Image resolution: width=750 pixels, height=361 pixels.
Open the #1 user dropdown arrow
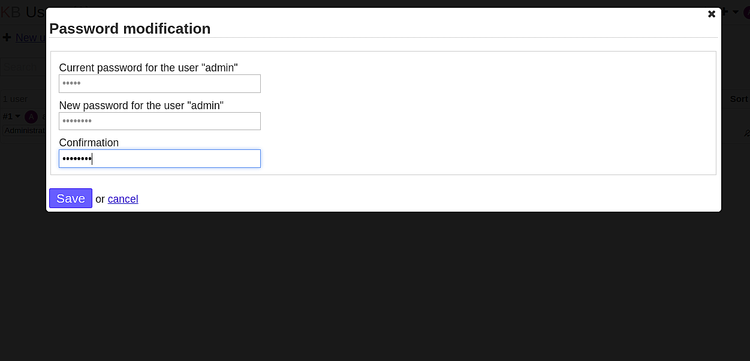(18, 116)
